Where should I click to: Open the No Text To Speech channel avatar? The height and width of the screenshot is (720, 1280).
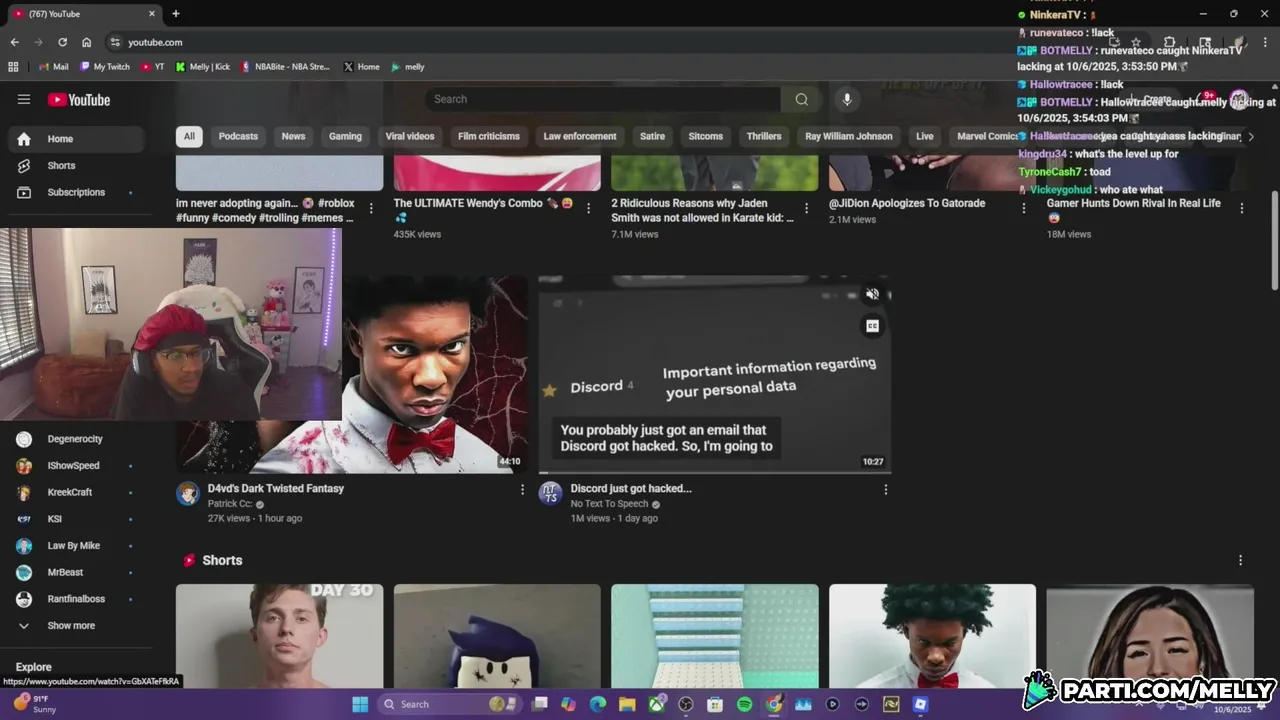[x=551, y=493]
